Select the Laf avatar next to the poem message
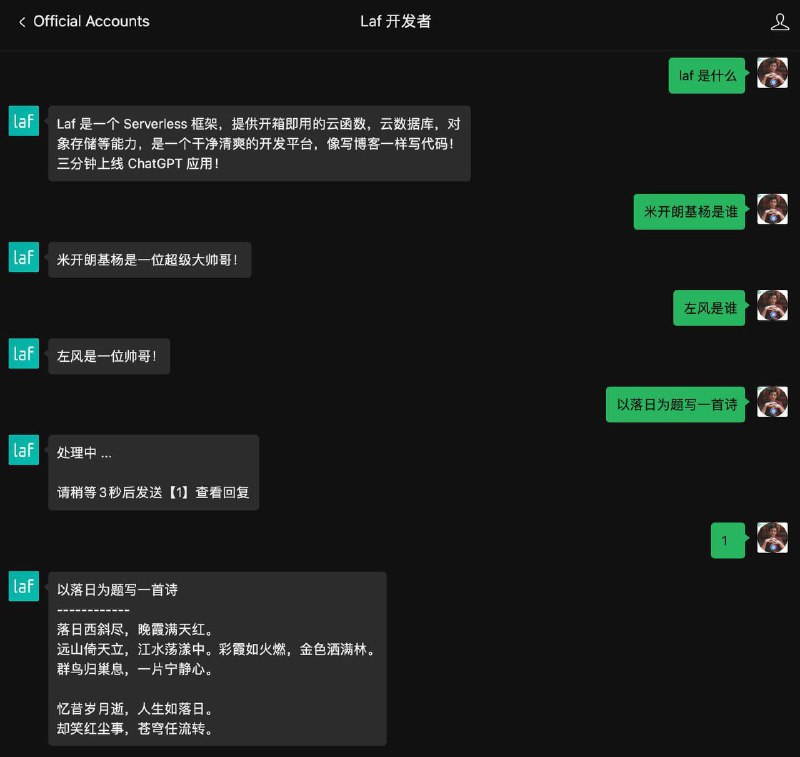Image resolution: width=800 pixels, height=757 pixels. (x=23, y=586)
